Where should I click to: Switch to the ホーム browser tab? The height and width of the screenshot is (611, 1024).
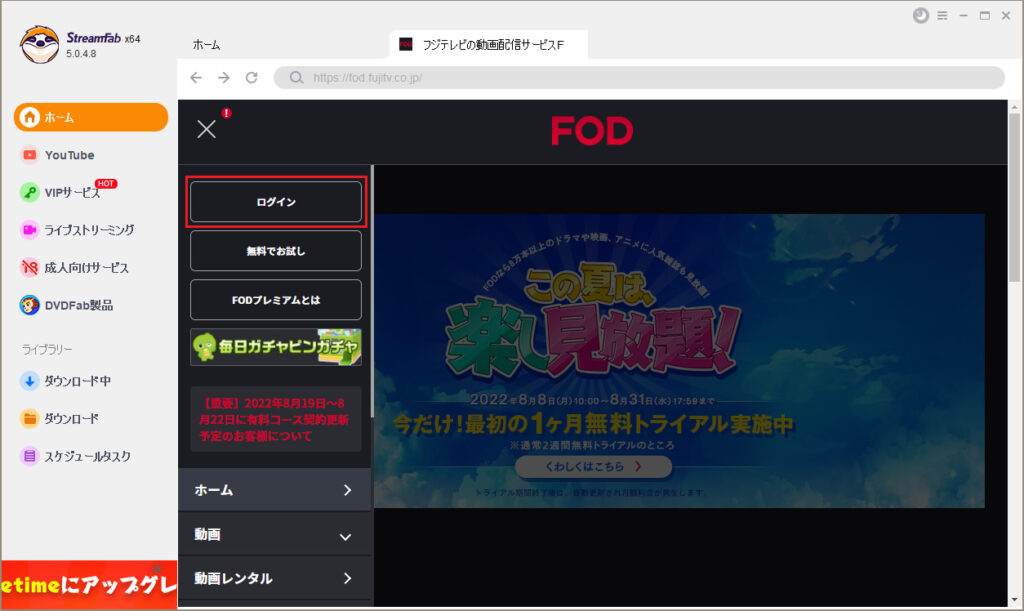[206, 44]
